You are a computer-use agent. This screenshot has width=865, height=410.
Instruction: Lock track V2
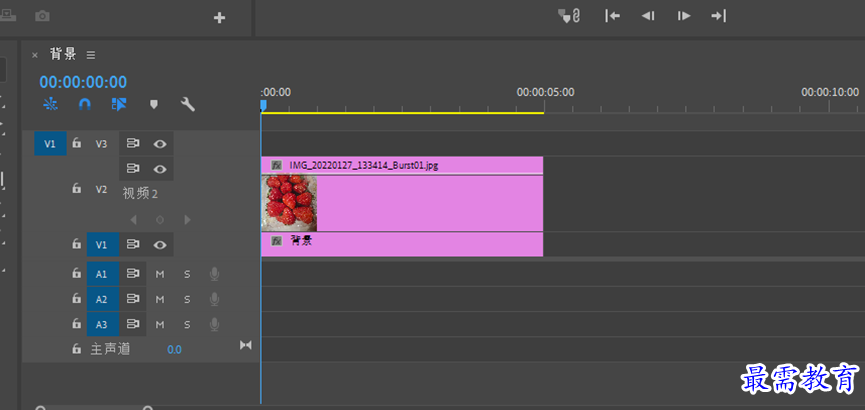pyautogui.click(x=77, y=189)
